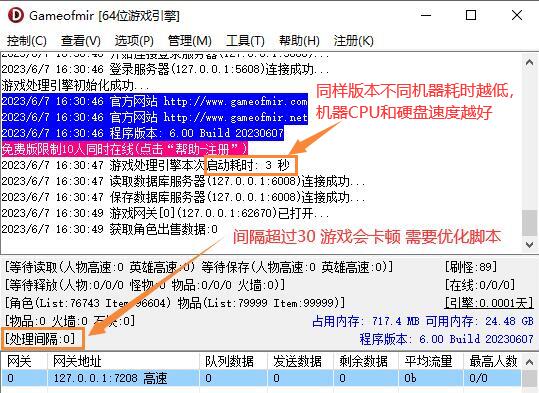Click the gateway list scroll up arrow

pyautogui.click(x=530, y=362)
